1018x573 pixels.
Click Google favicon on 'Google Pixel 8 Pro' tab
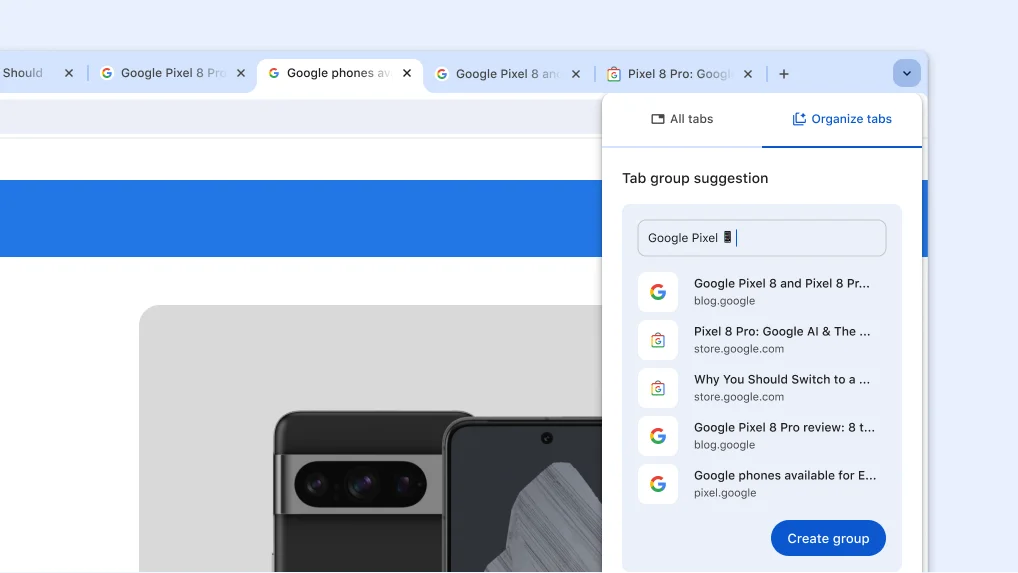(x=107, y=73)
